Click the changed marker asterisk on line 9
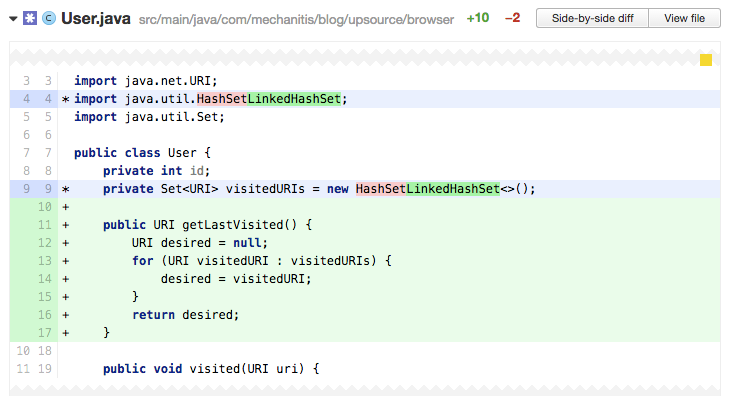 (66, 189)
